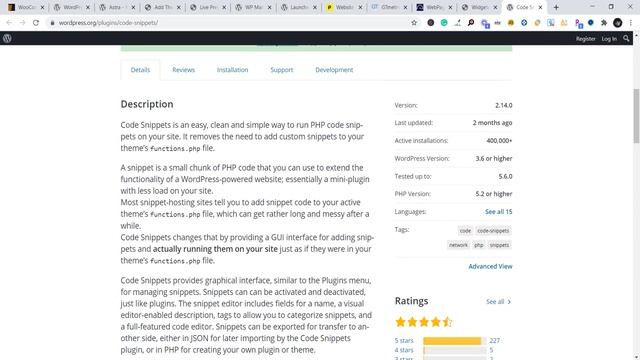Bookmark this page with the star icon
Screen dimensions: 640x360
(x=414, y=23)
